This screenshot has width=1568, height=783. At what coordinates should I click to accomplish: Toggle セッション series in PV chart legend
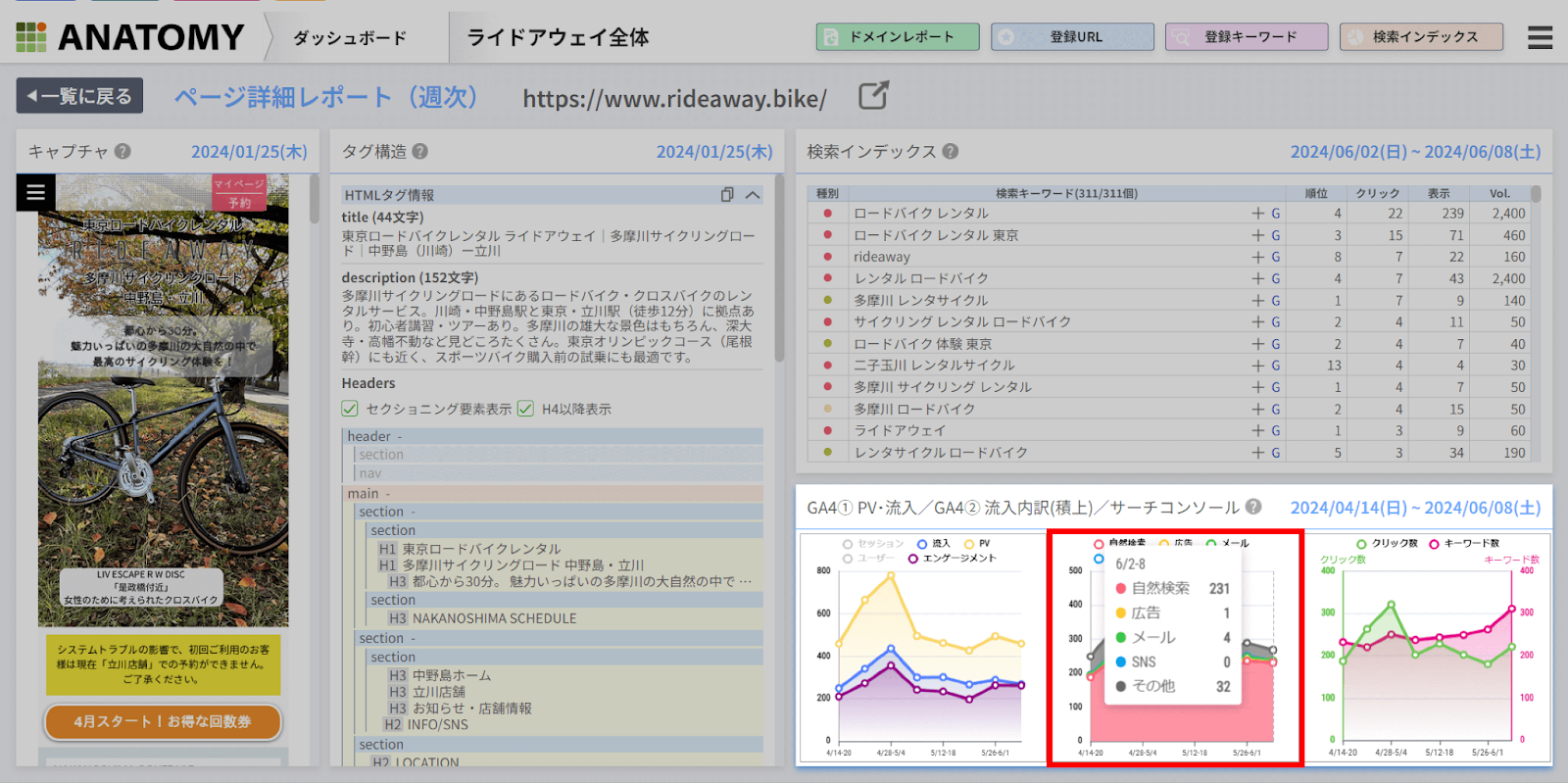tap(873, 543)
